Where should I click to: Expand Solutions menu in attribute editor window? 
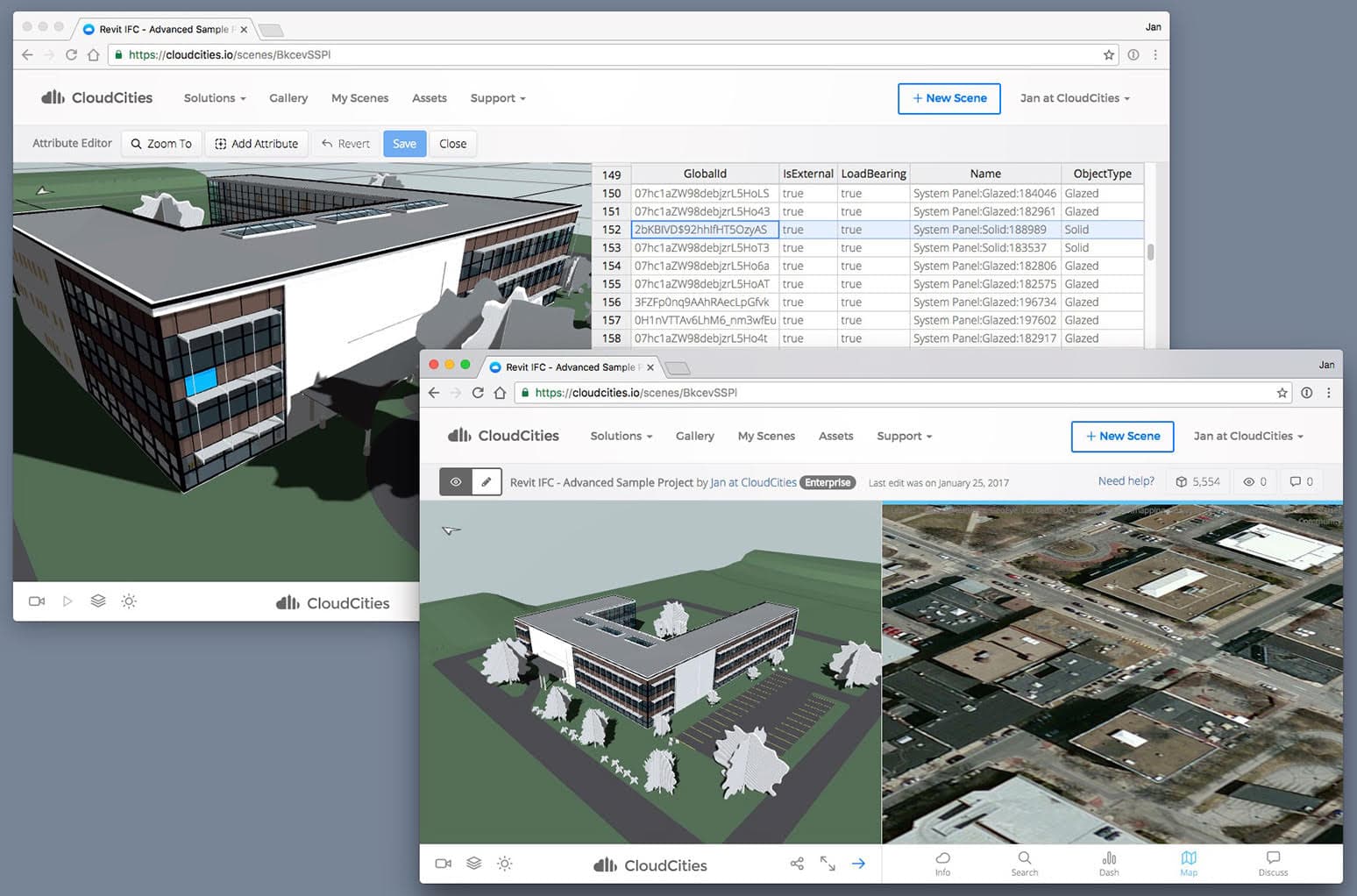click(x=215, y=98)
